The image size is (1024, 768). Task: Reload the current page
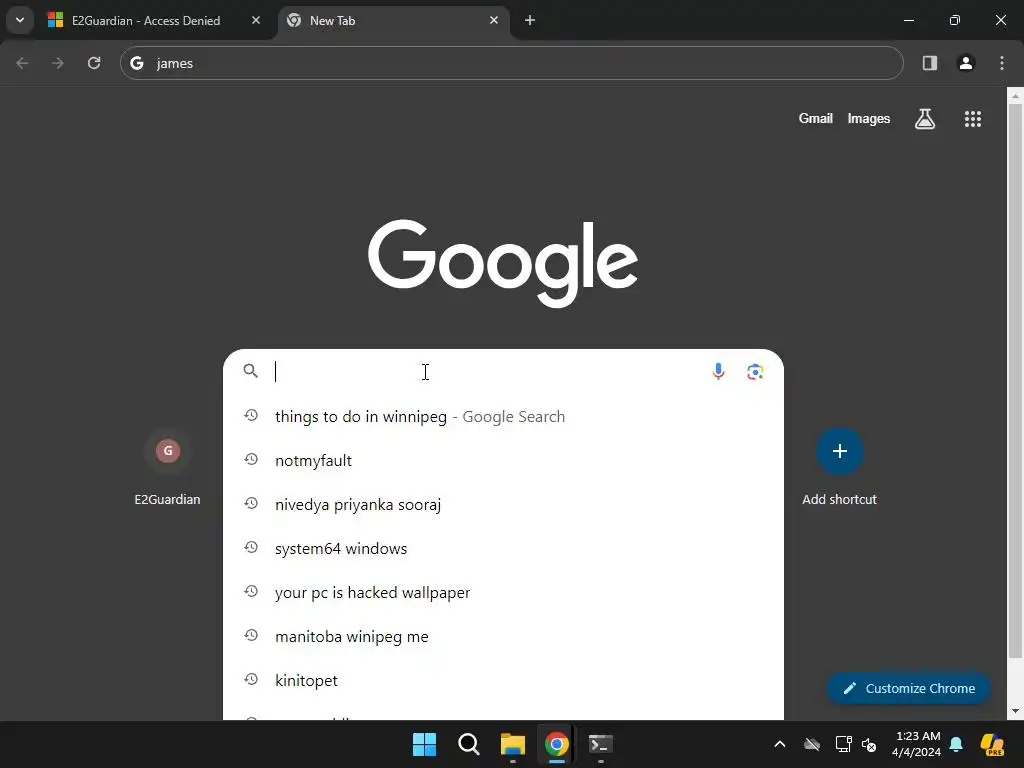coord(94,63)
